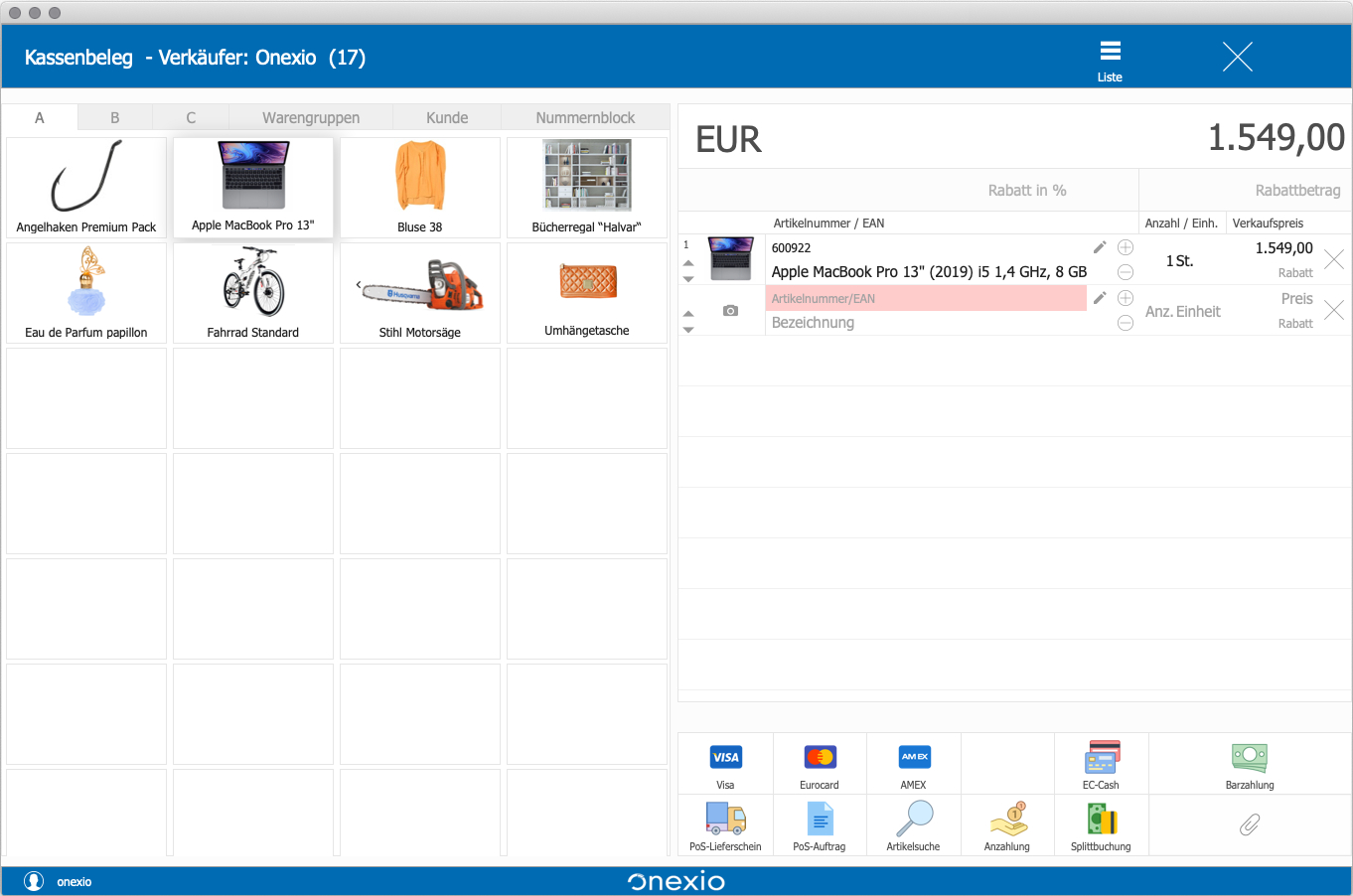Click Rabatt under MacBook Pro price

click(x=1295, y=273)
